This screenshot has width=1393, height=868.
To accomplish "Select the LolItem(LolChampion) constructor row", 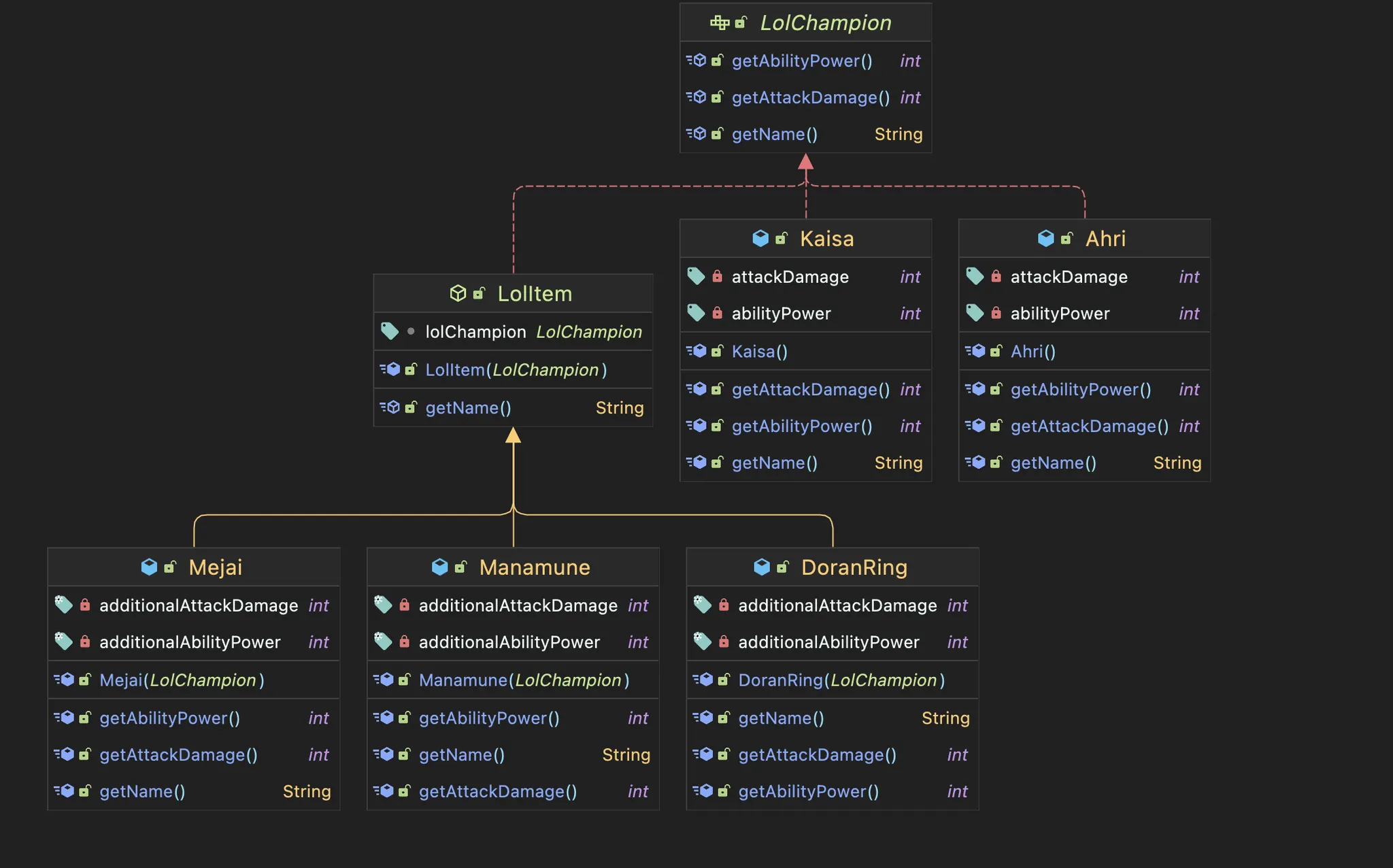I will tap(516, 369).
